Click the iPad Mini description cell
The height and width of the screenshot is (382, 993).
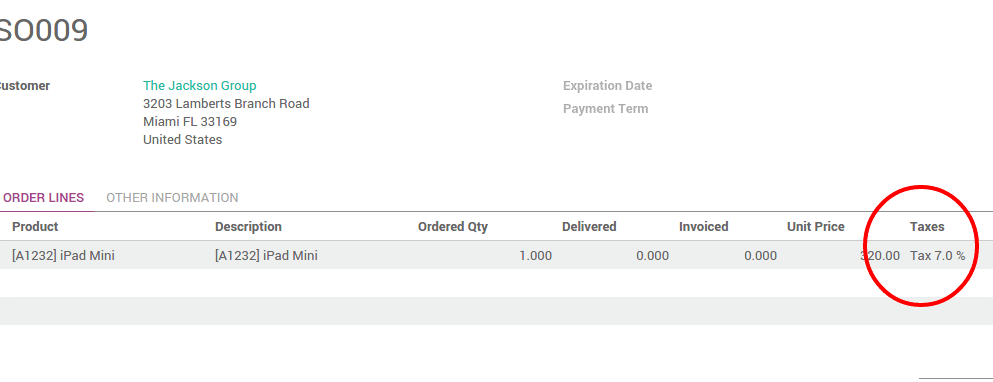(x=266, y=255)
